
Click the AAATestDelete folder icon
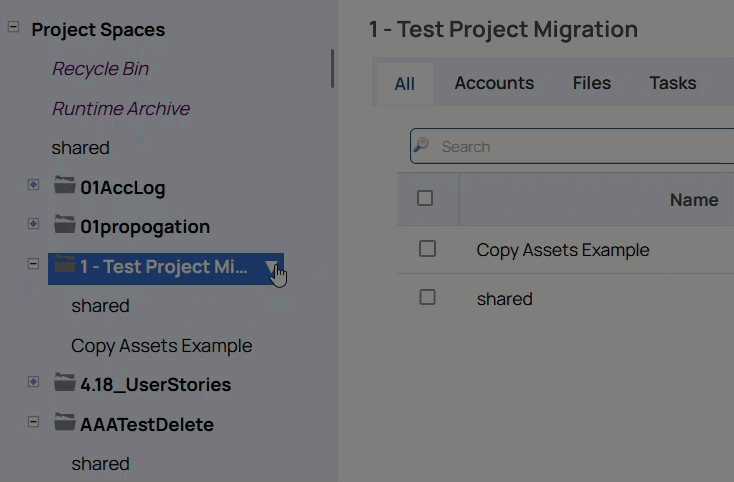(65, 423)
